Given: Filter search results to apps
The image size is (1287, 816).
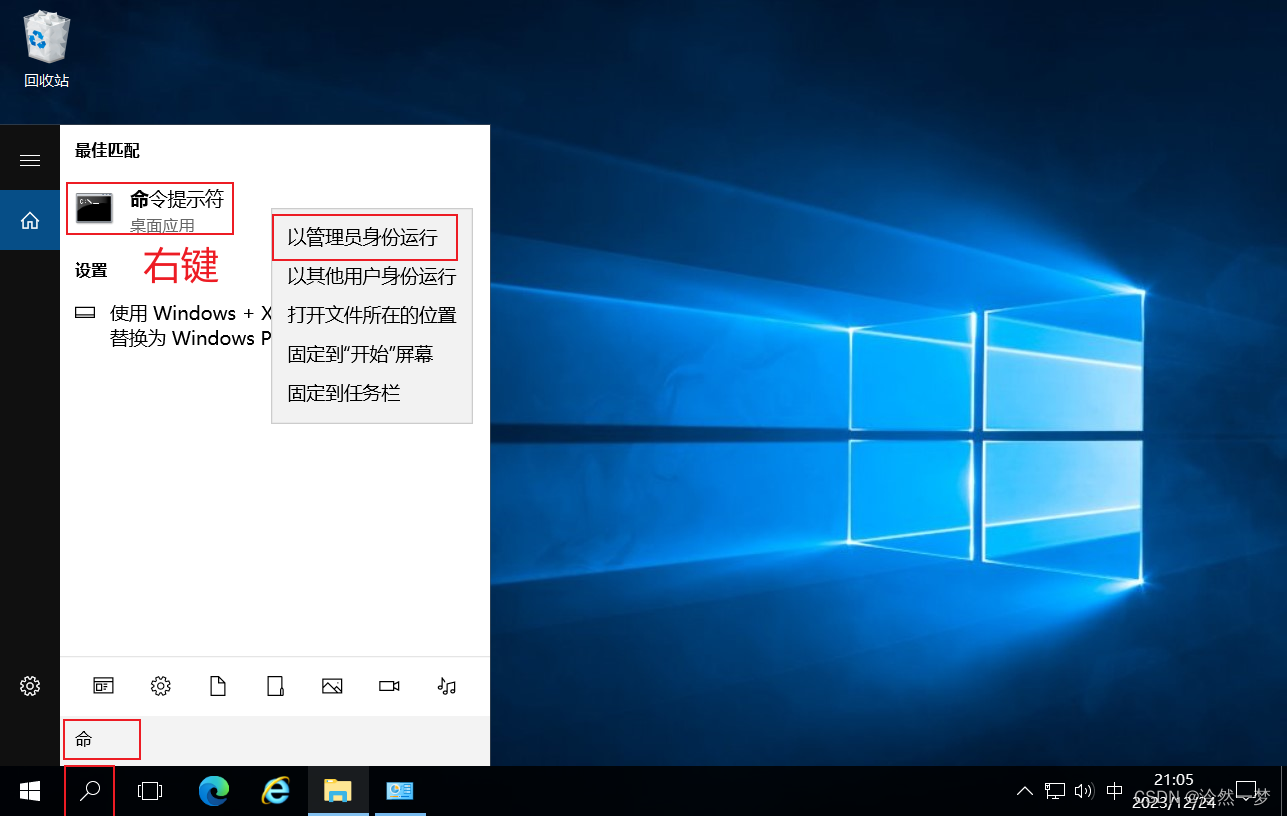Looking at the screenshot, I should click(103, 686).
